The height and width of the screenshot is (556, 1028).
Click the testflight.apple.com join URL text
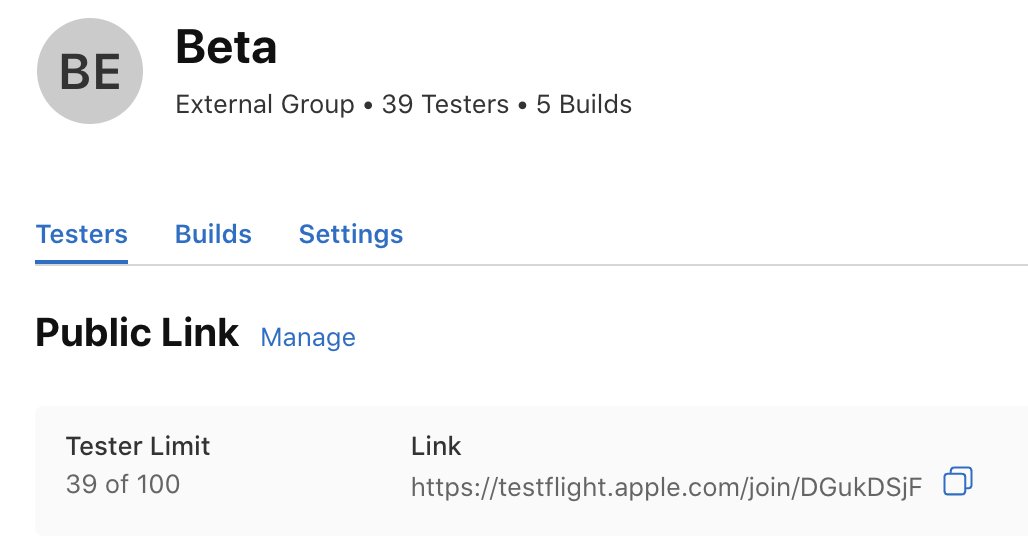[666, 486]
